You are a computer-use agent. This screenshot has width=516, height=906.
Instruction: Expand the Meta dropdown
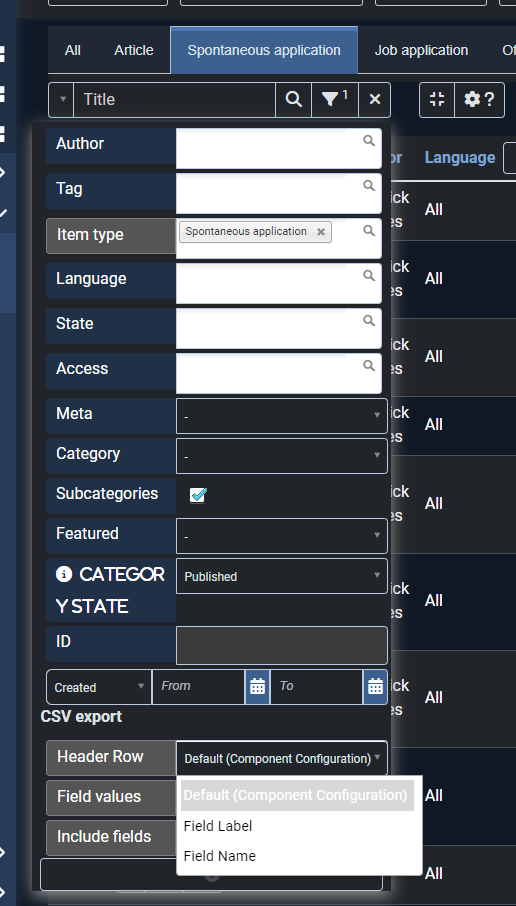282,415
